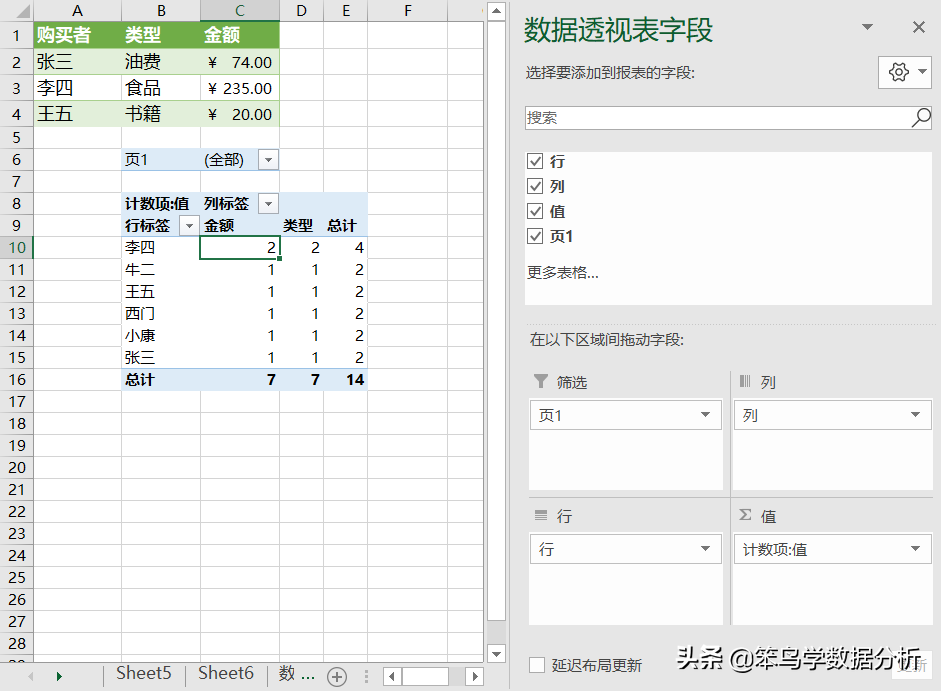Select 小康 row label in pivot table

161,336
